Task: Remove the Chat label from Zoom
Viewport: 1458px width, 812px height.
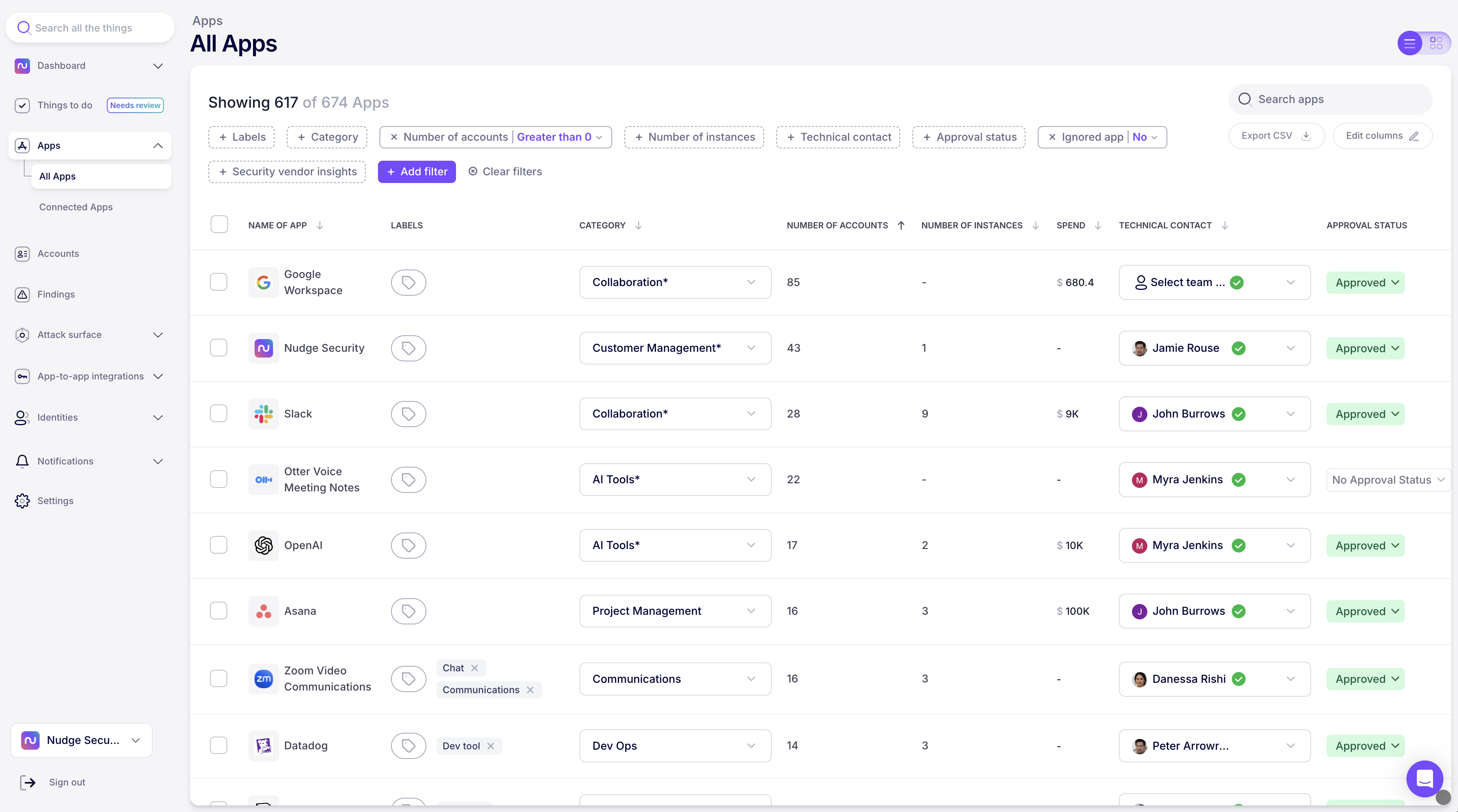Action: pyautogui.click(x=475, y=668)
